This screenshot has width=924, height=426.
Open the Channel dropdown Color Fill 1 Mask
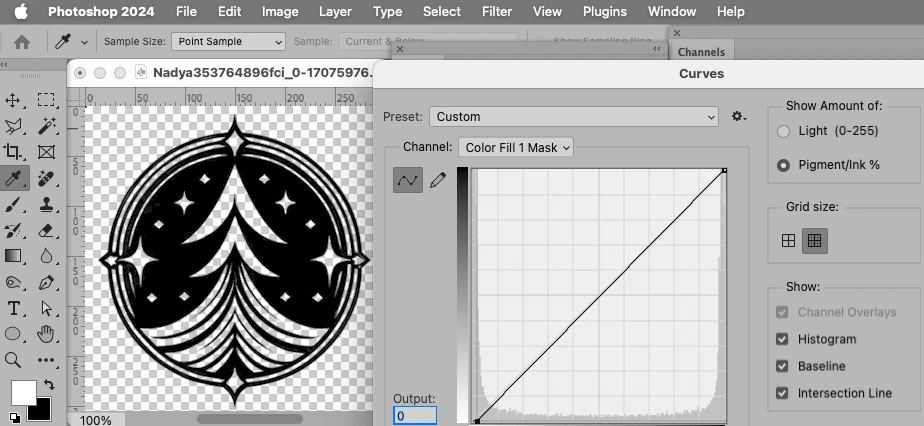coord(516,147)
